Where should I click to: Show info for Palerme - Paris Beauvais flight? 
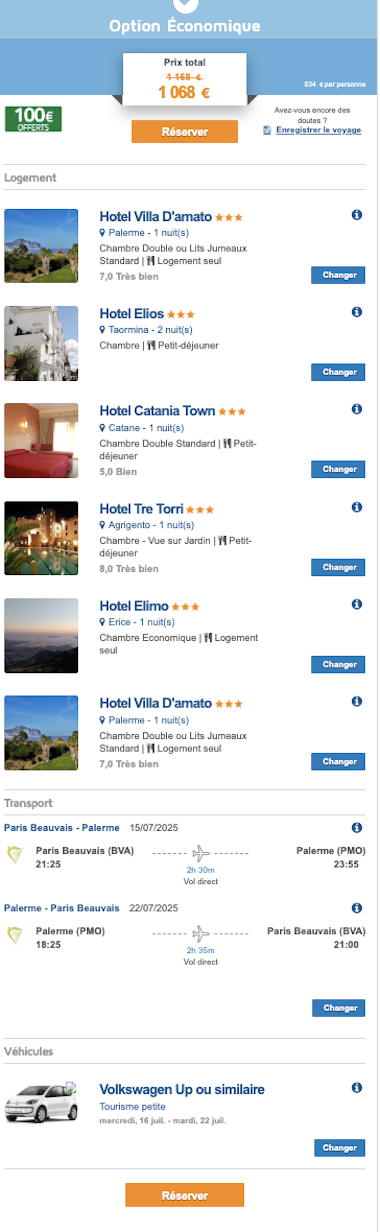[357, 908]
